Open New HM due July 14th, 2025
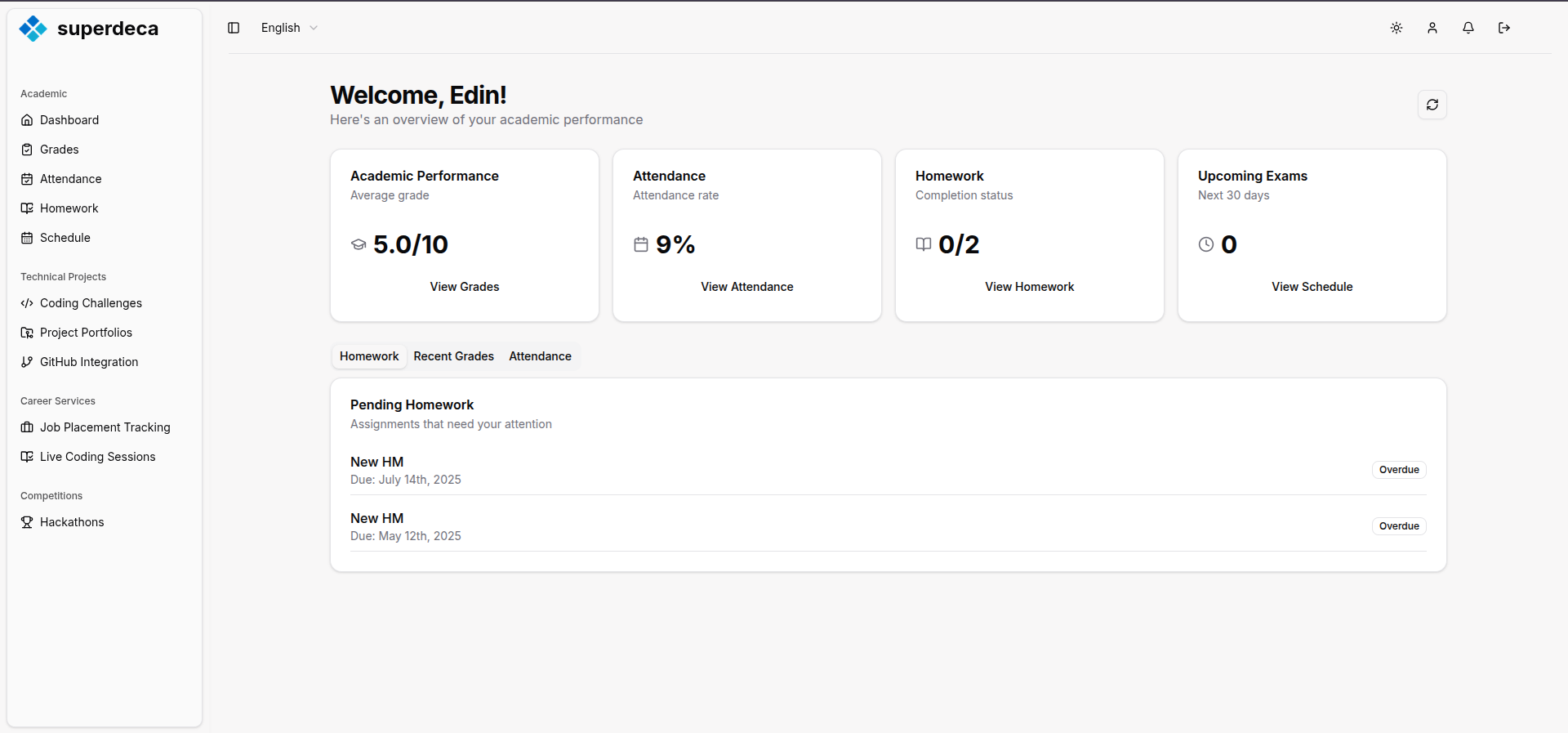The image size is (1568, 733). point(889,470)
